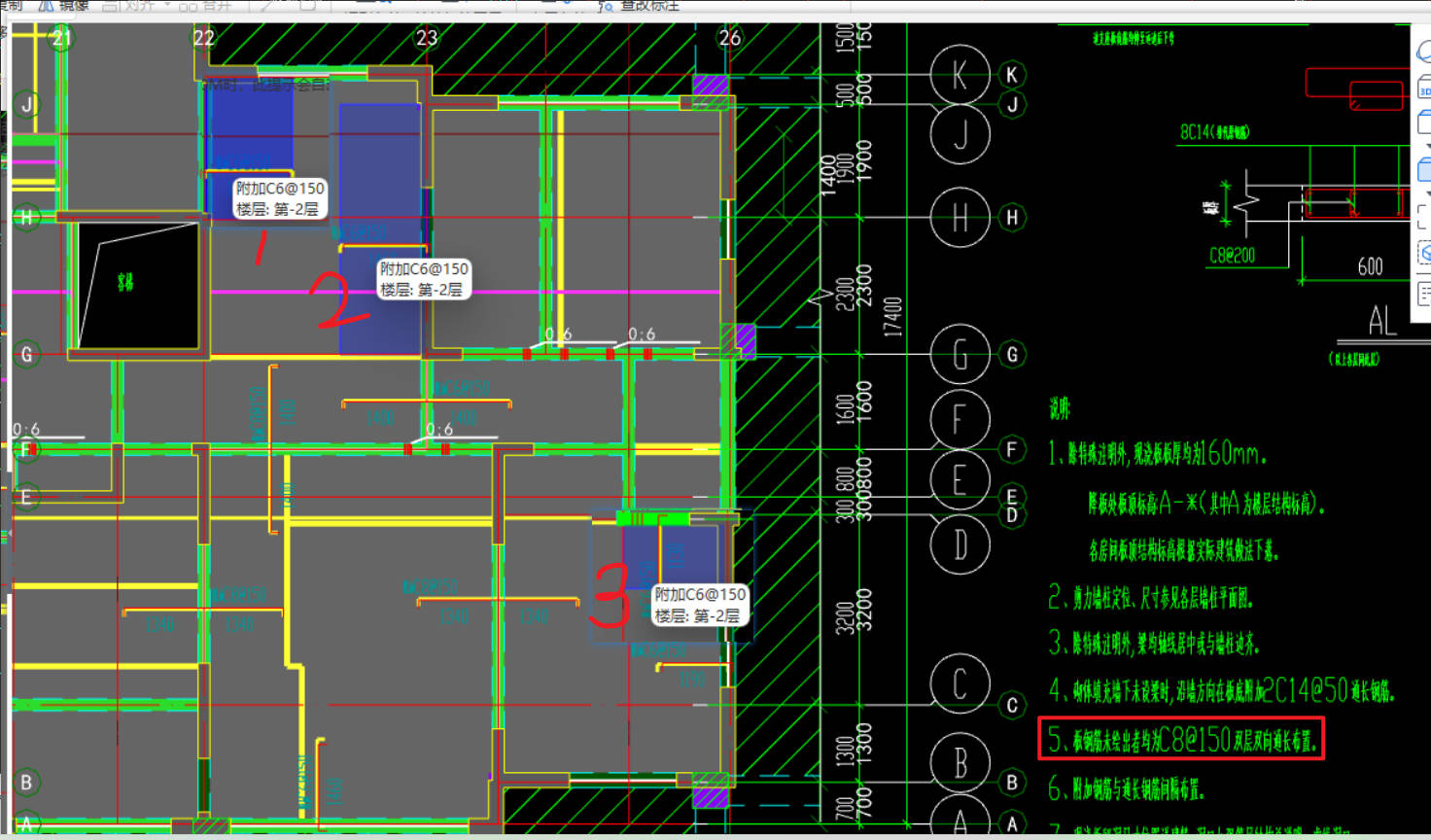1431x840 pixels.
Task: Click the orbit view icon at top right
Action: coord(1424,50)
